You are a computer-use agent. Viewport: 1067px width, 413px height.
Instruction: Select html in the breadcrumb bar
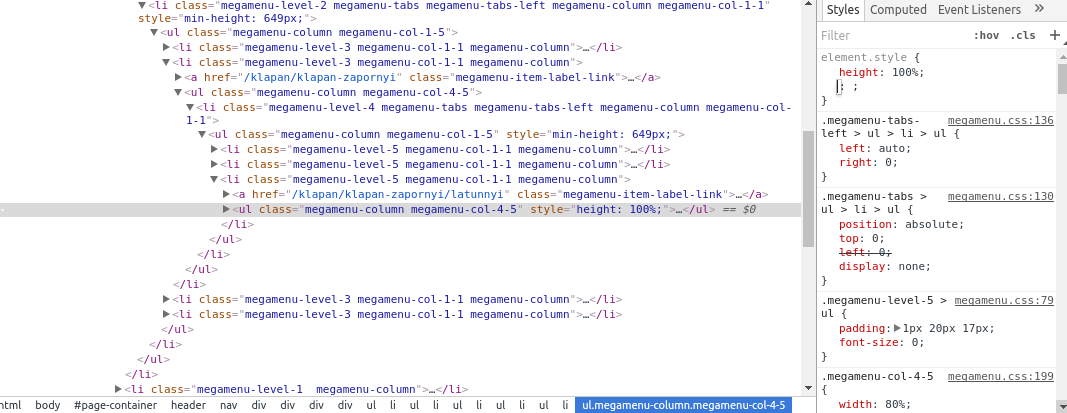10,406
